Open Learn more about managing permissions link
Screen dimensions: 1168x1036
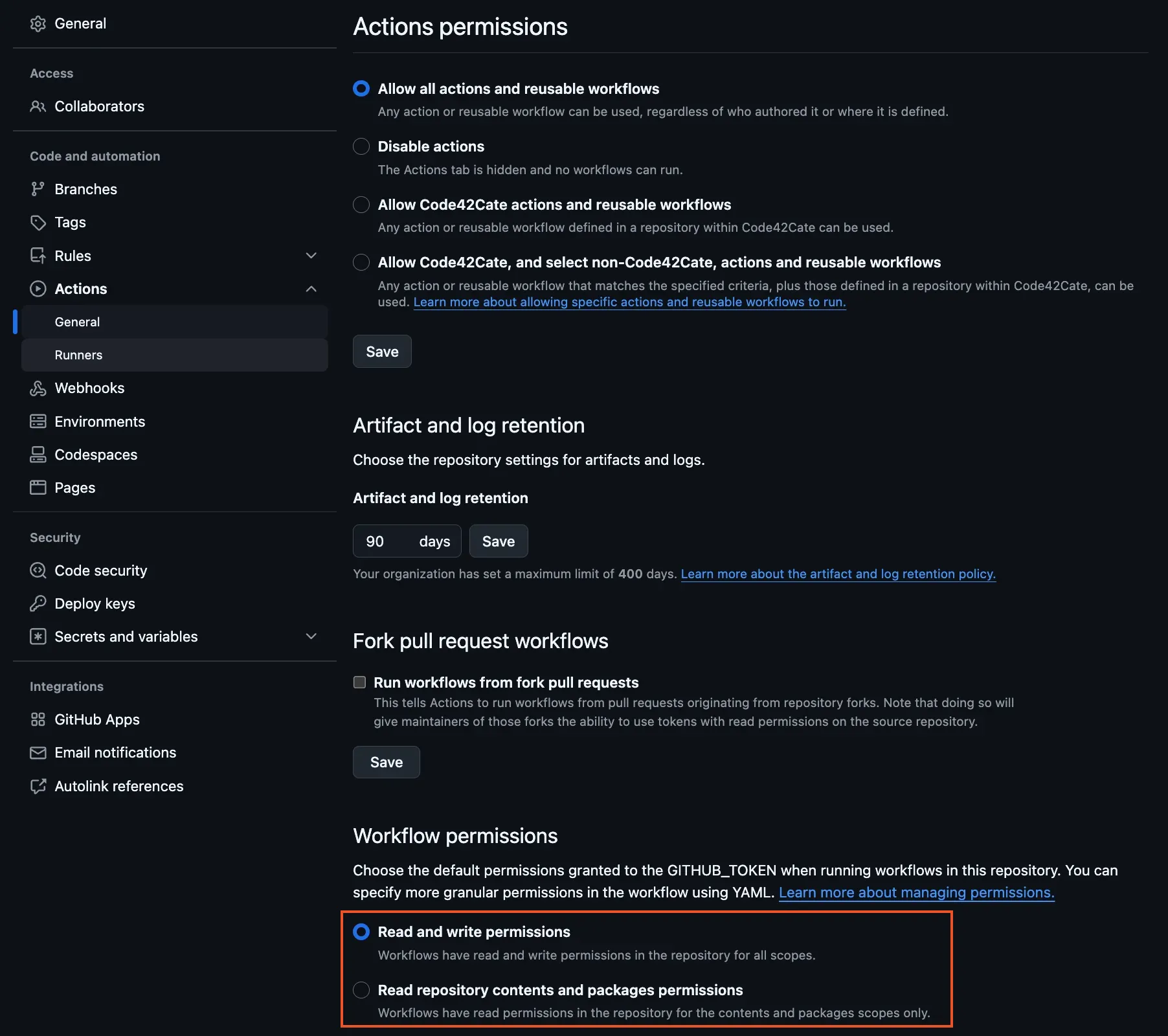916,892
